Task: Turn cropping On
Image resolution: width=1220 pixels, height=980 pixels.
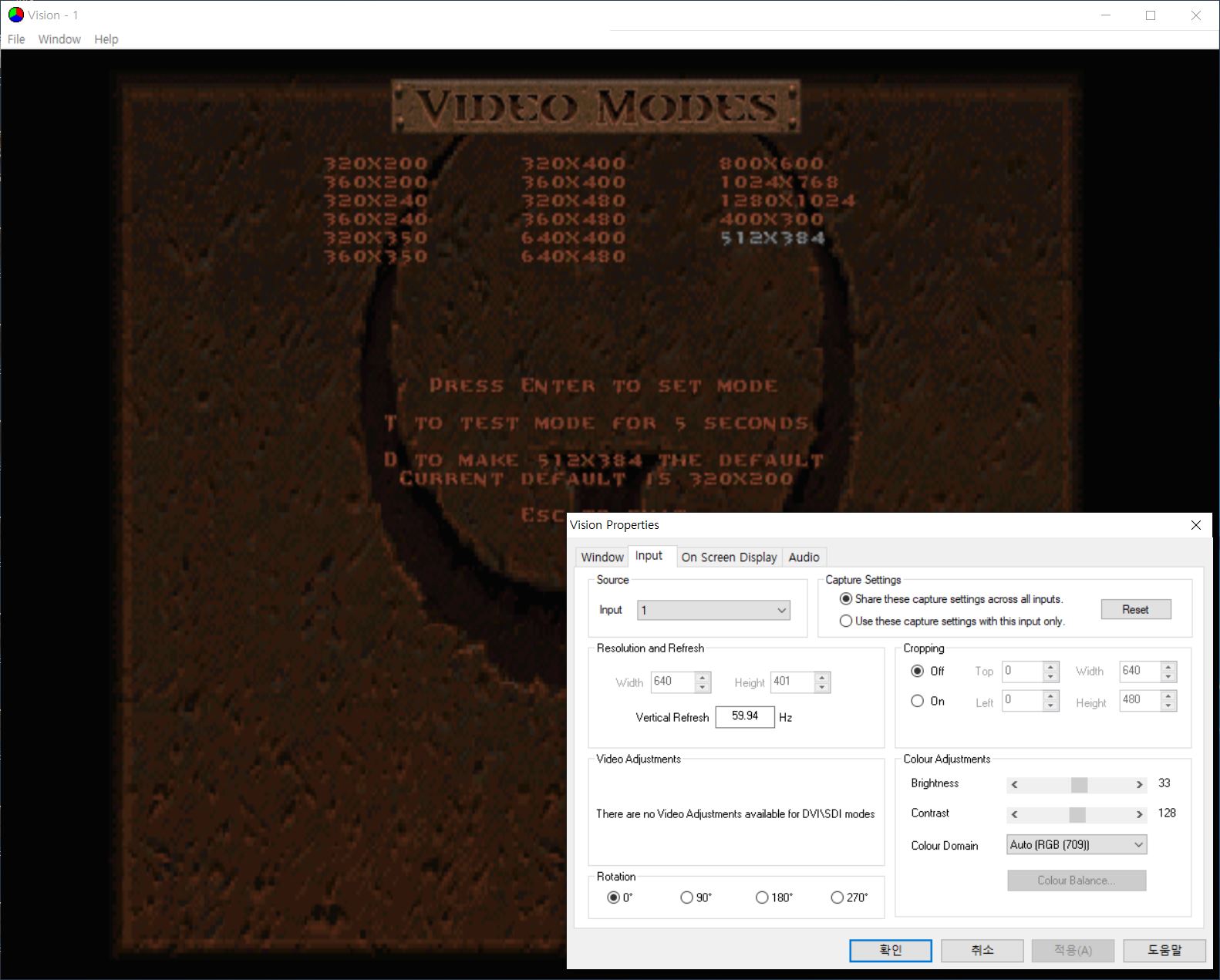Action: tap(927, 701)
